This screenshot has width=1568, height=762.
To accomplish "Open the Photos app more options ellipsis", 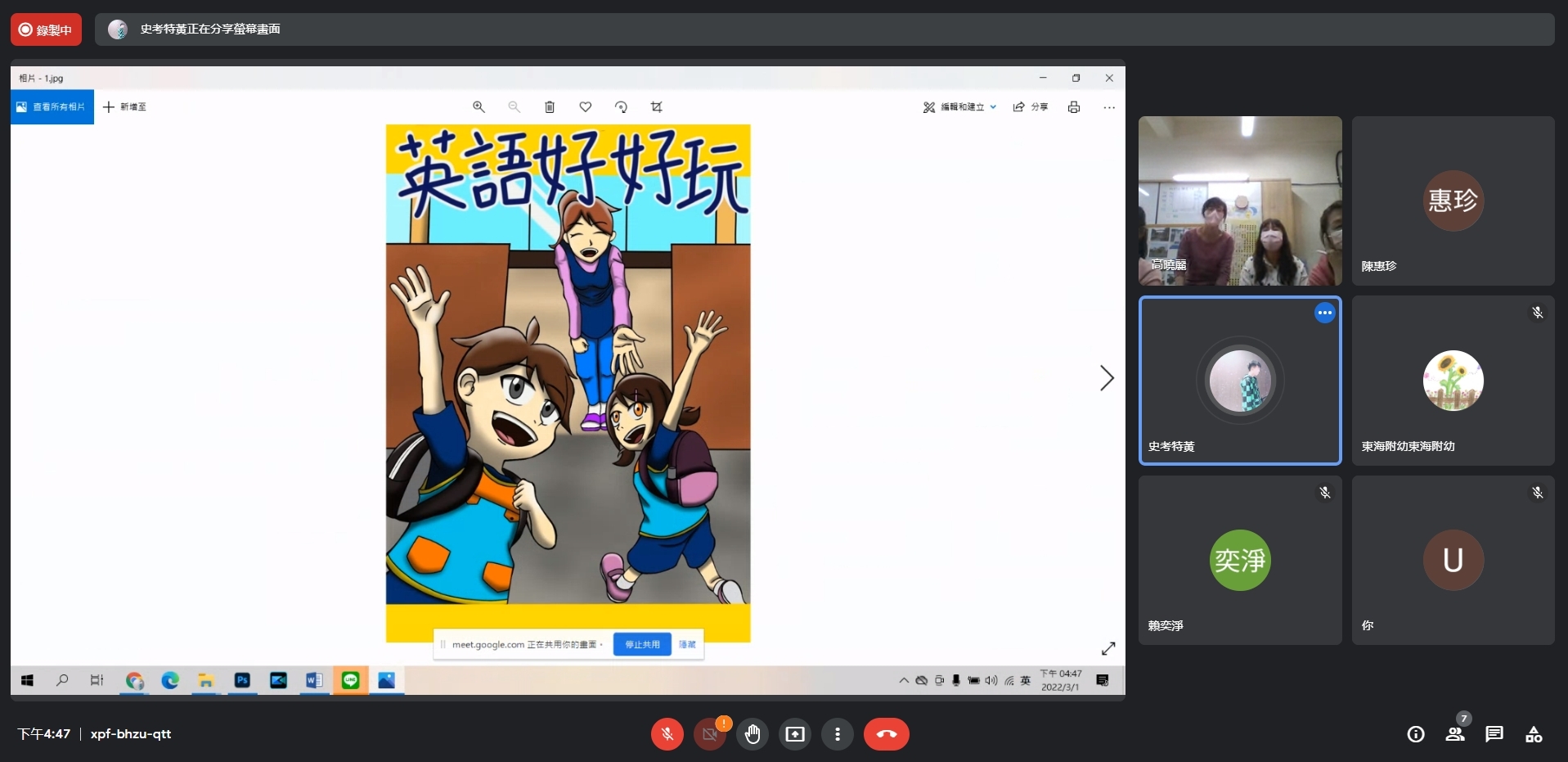I will pos(1109,107).
